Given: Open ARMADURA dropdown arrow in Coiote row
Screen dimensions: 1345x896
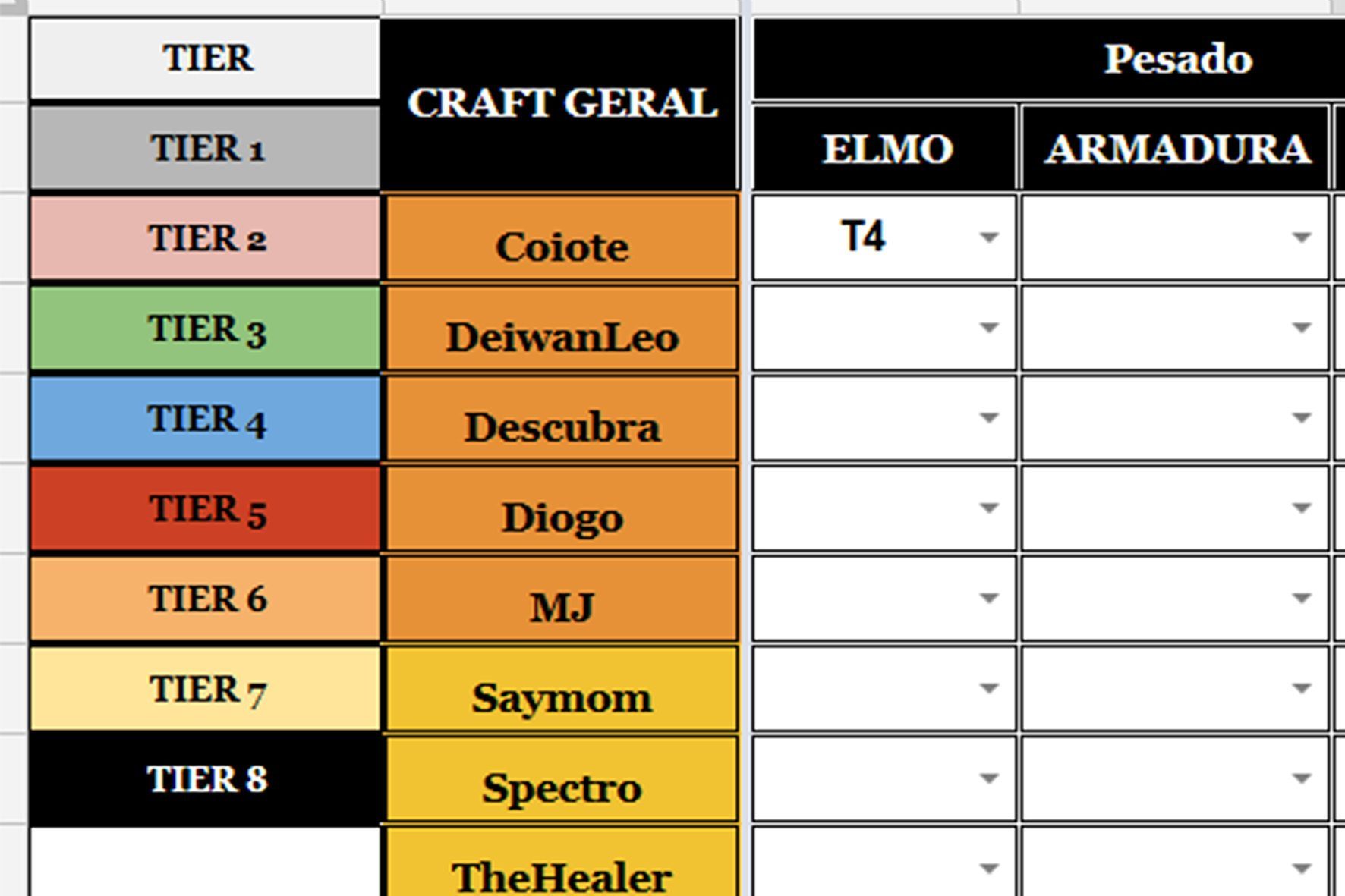Looking at the screenshot, I should tap(1302, 237).
